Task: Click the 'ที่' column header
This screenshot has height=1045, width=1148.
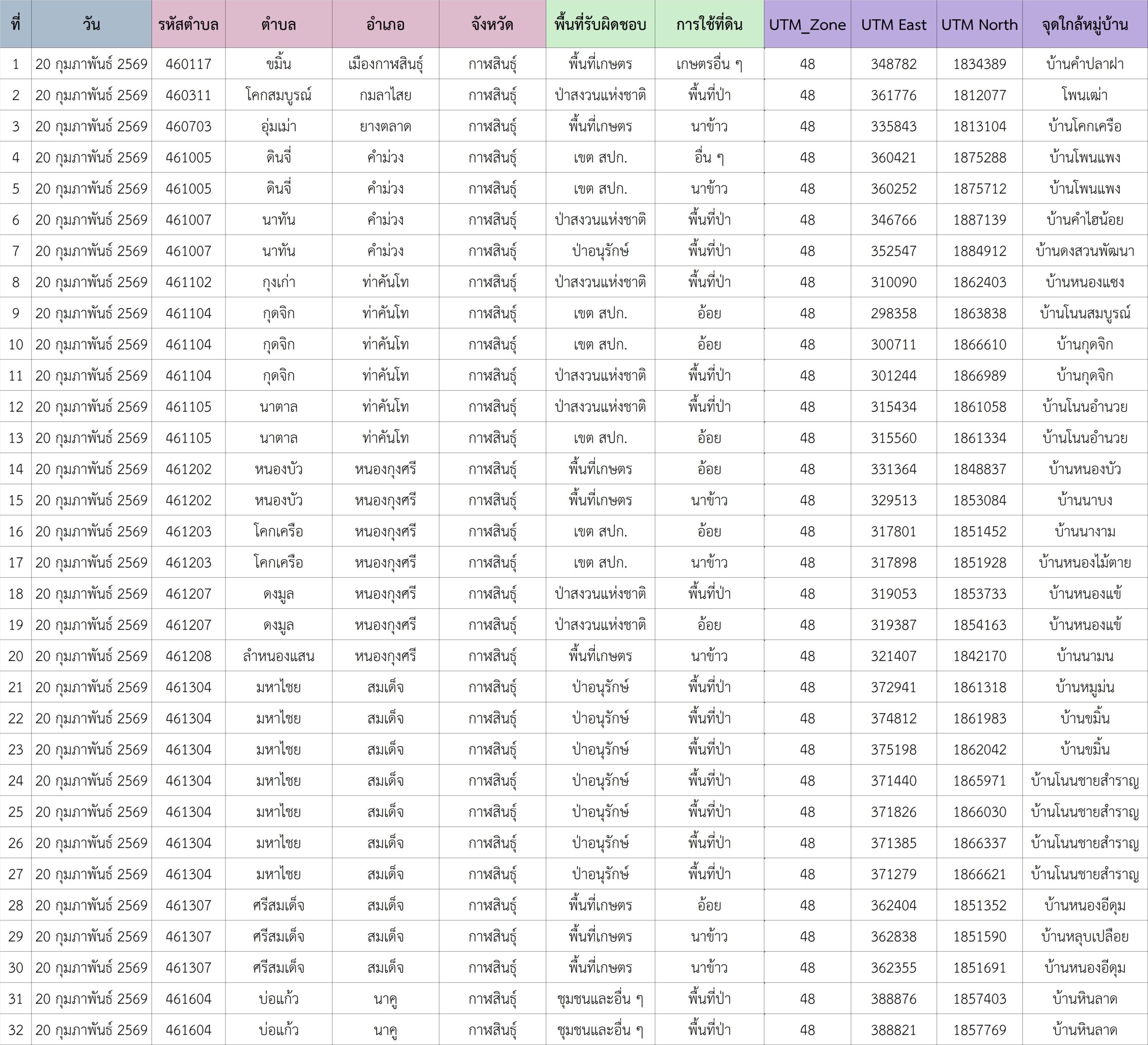Action: (15, 25)
